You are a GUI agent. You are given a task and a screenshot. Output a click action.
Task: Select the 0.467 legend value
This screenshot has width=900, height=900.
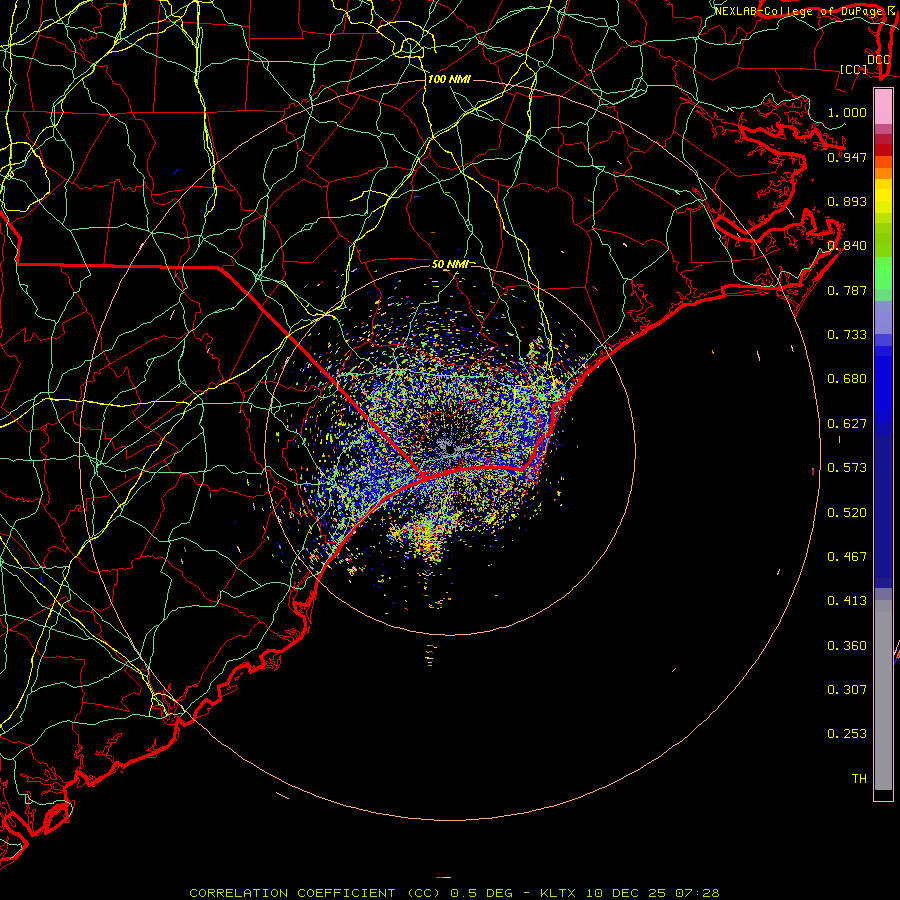[x=847, y=557]
